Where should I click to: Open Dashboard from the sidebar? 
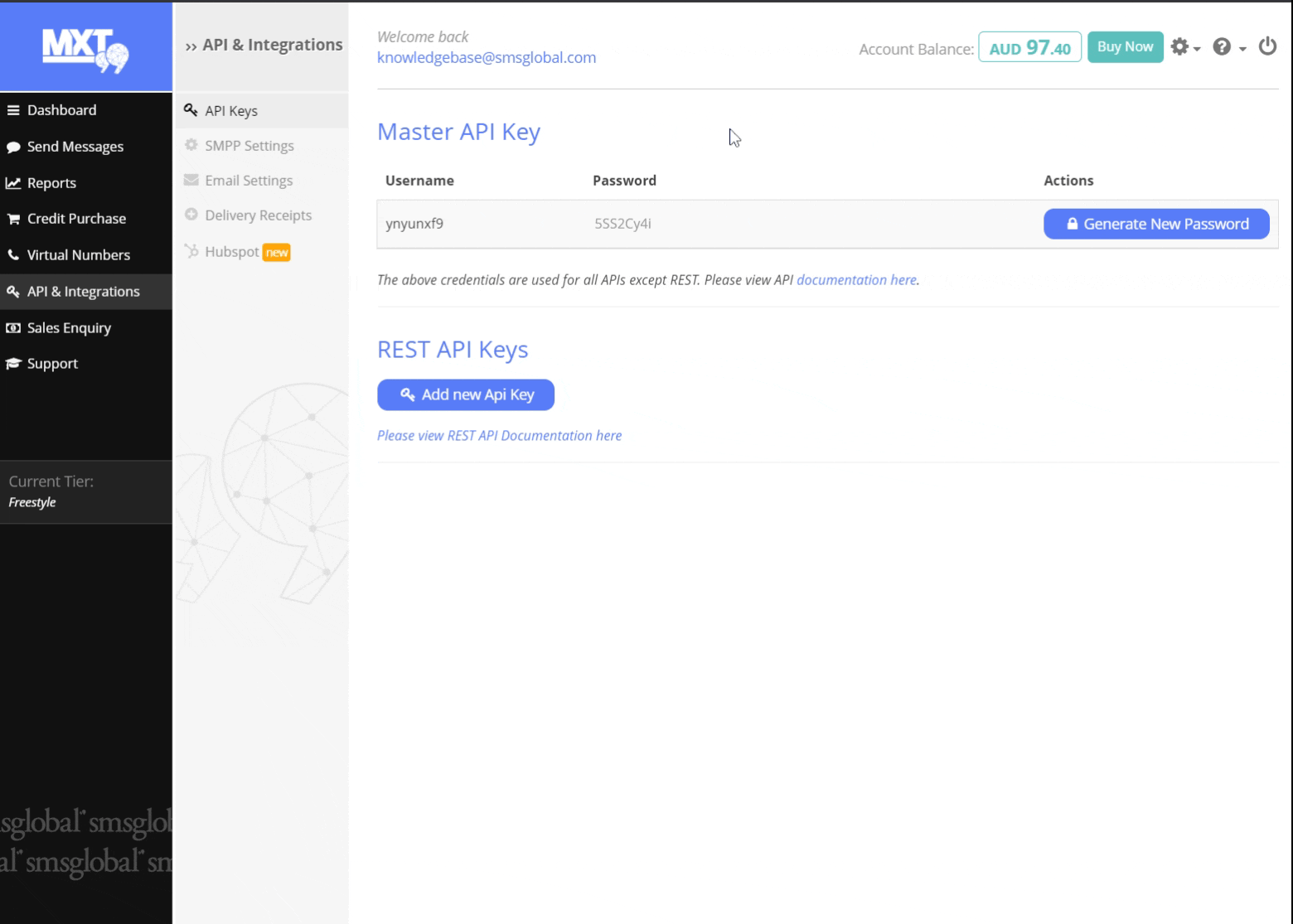pyautogui.click(x=61, y=110)
